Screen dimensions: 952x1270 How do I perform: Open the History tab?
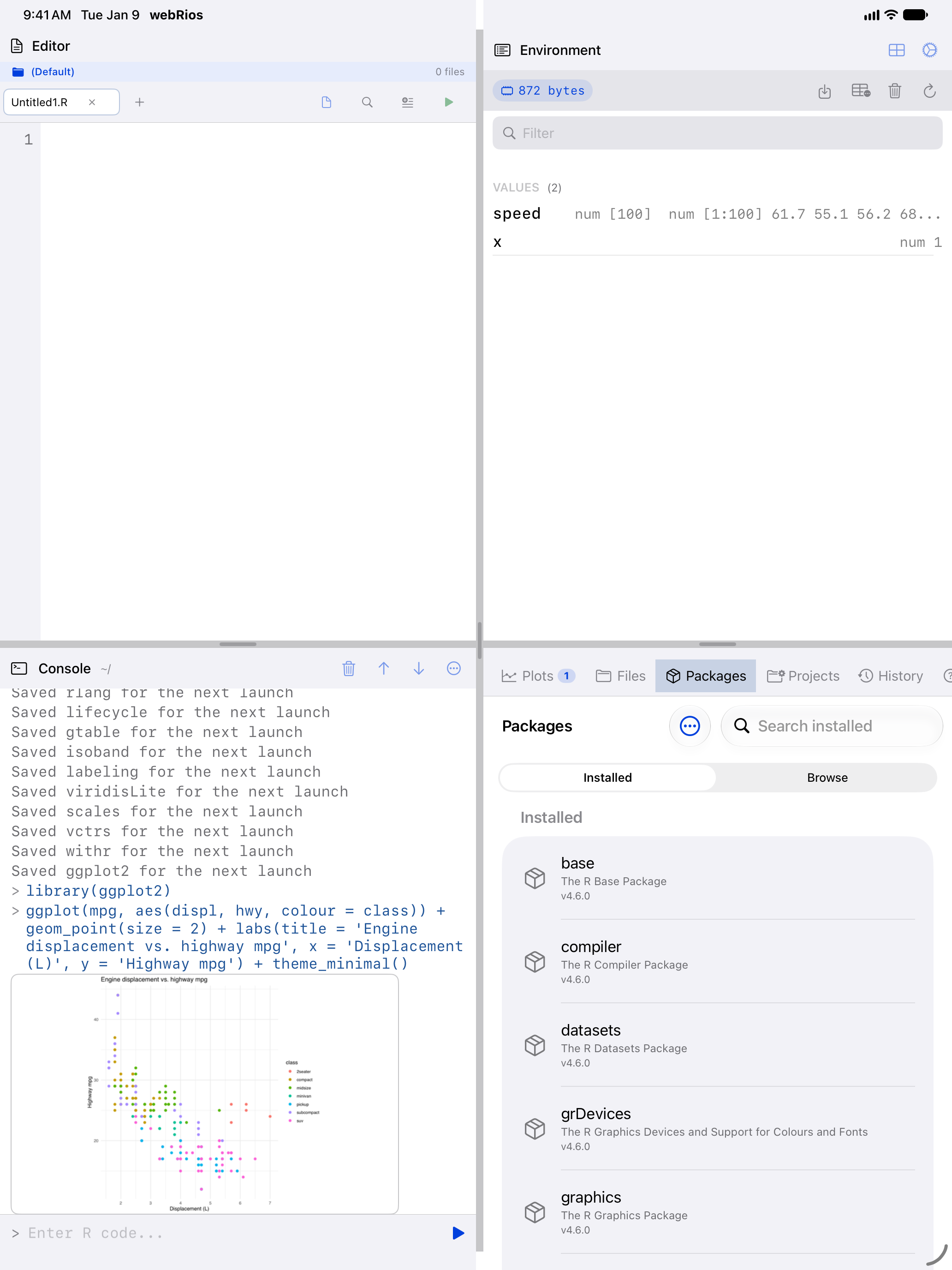tap(891, 676)
